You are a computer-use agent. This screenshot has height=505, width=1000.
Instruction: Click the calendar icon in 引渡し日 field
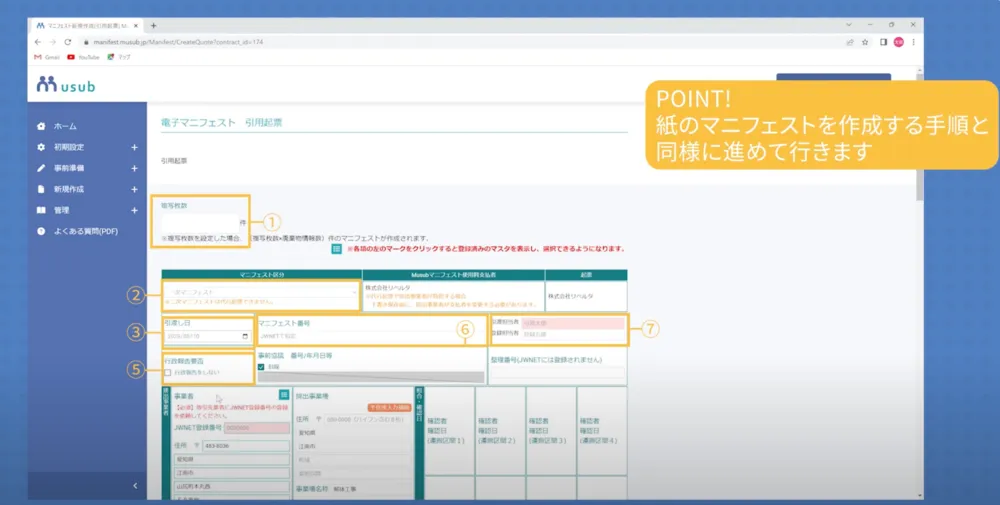tap(243, 336)
